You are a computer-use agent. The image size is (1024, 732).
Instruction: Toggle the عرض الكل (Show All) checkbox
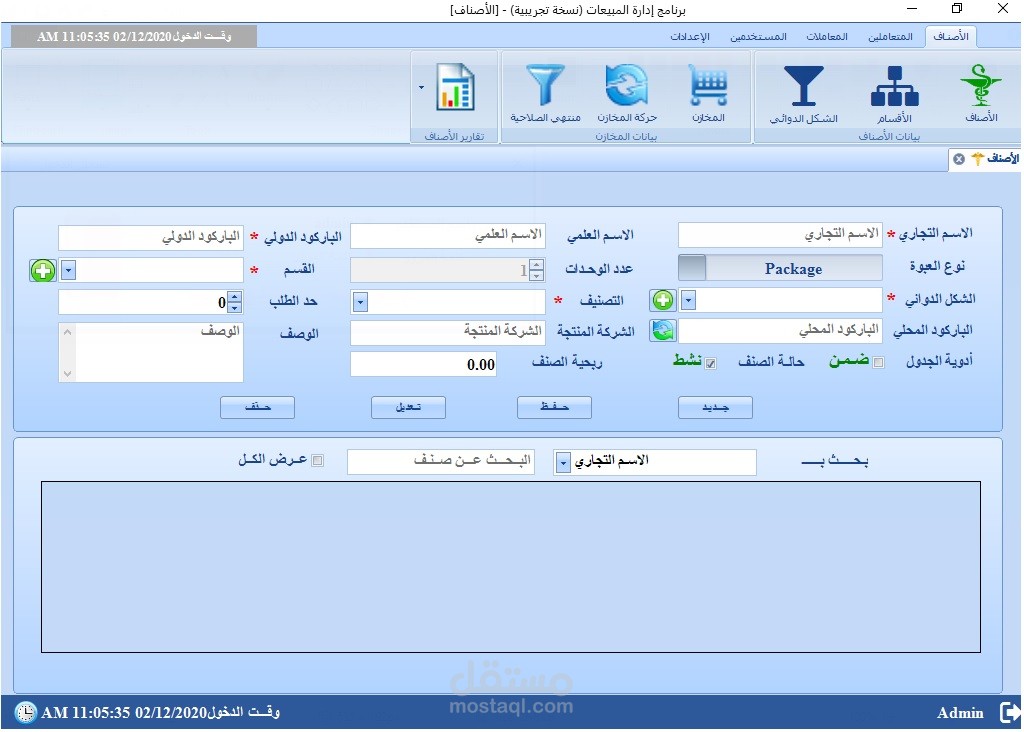pyautogui.click(x=318, y=460)
